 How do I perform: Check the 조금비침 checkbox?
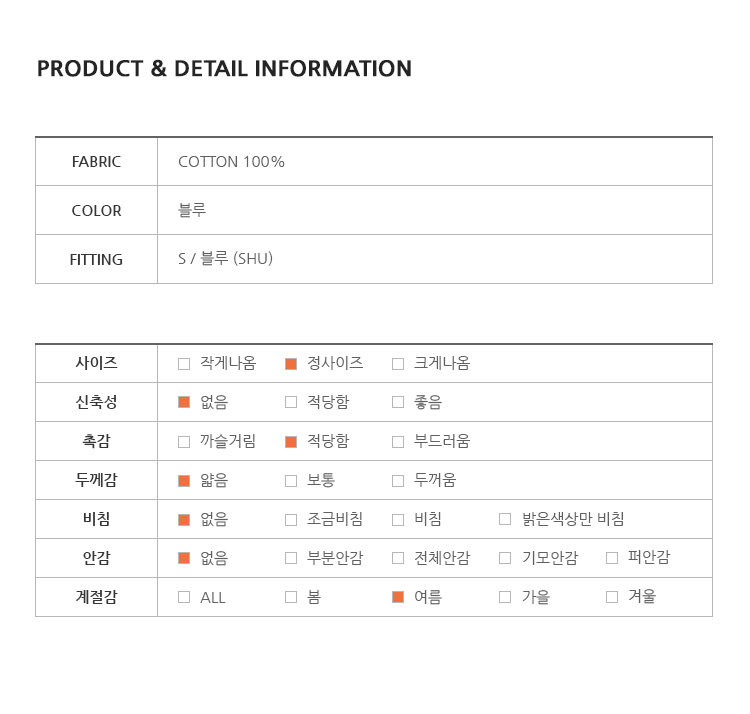coord(291,519)
